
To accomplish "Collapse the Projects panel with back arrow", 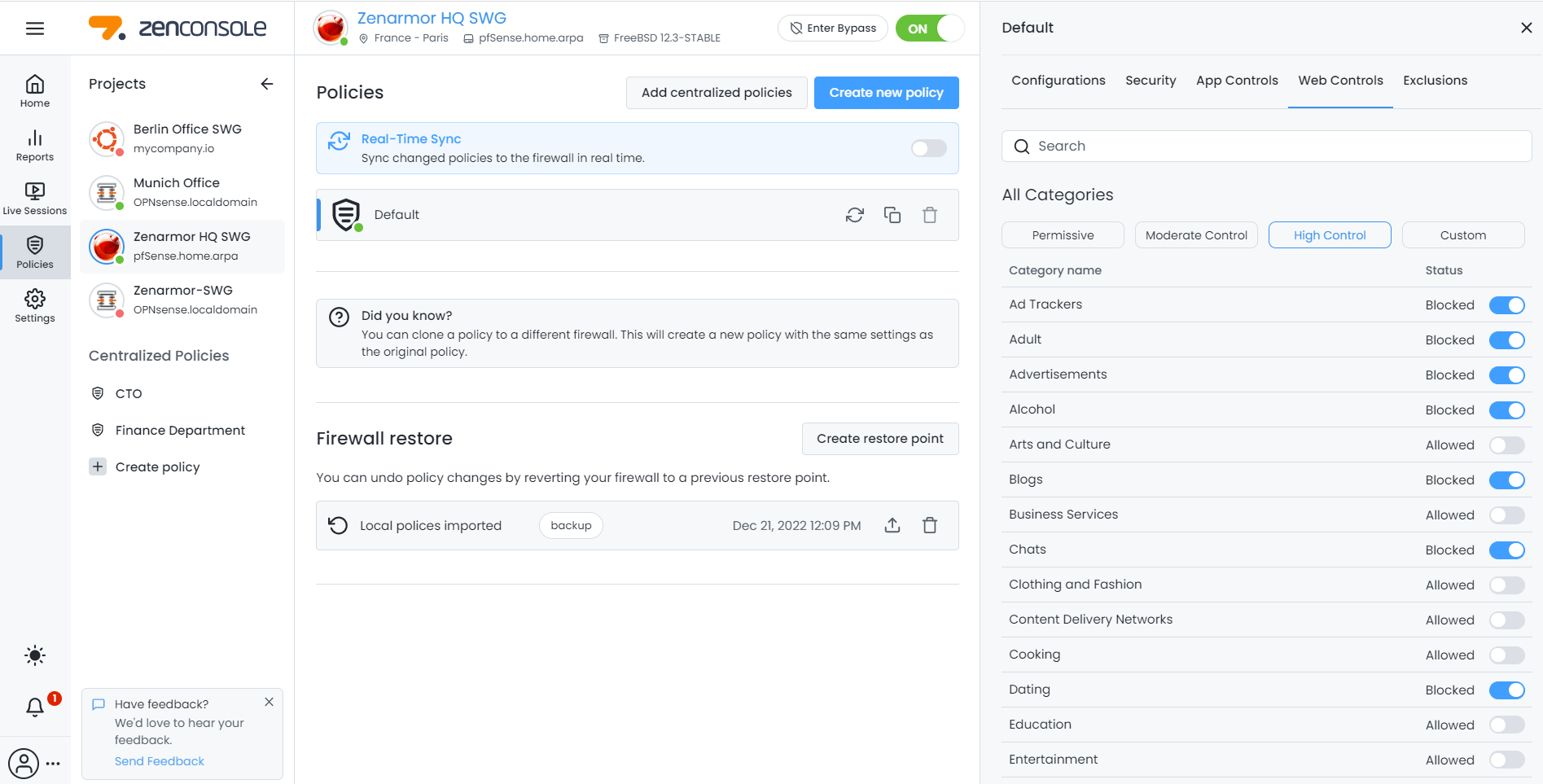I will [267, 84].
